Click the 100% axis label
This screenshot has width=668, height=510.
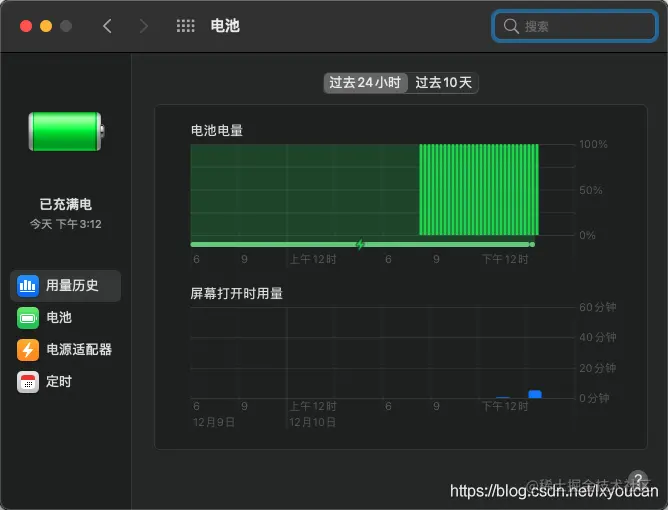click(x=593, y=144)
